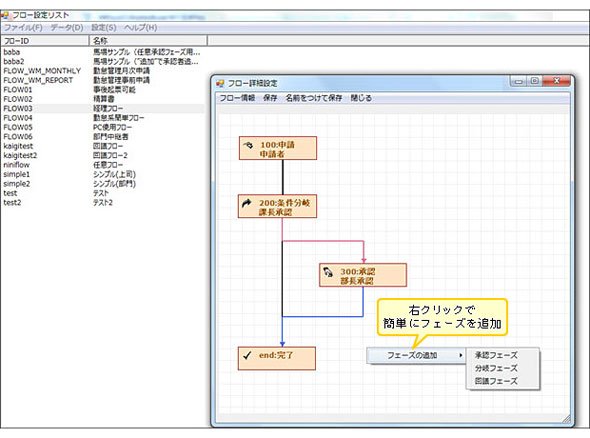Viewport: 590px width, 438px height.
Task: Open the ファイル(F) menu
Action: [x=23, y=28]
